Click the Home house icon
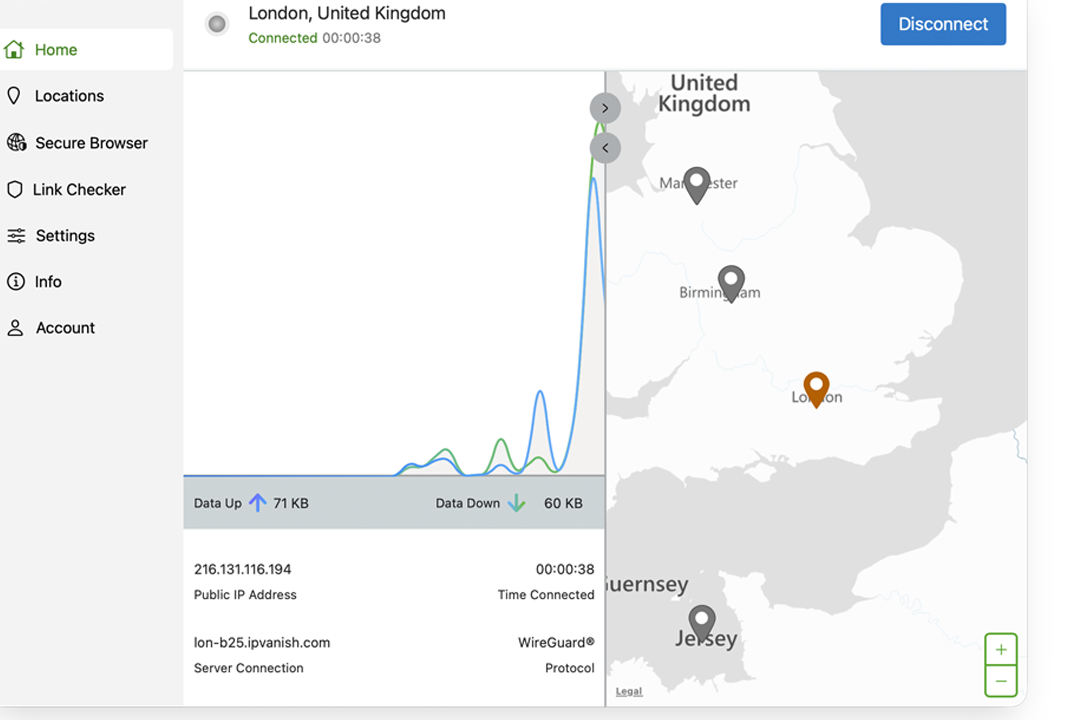1080x720 pixels. (x=14, y=49)
